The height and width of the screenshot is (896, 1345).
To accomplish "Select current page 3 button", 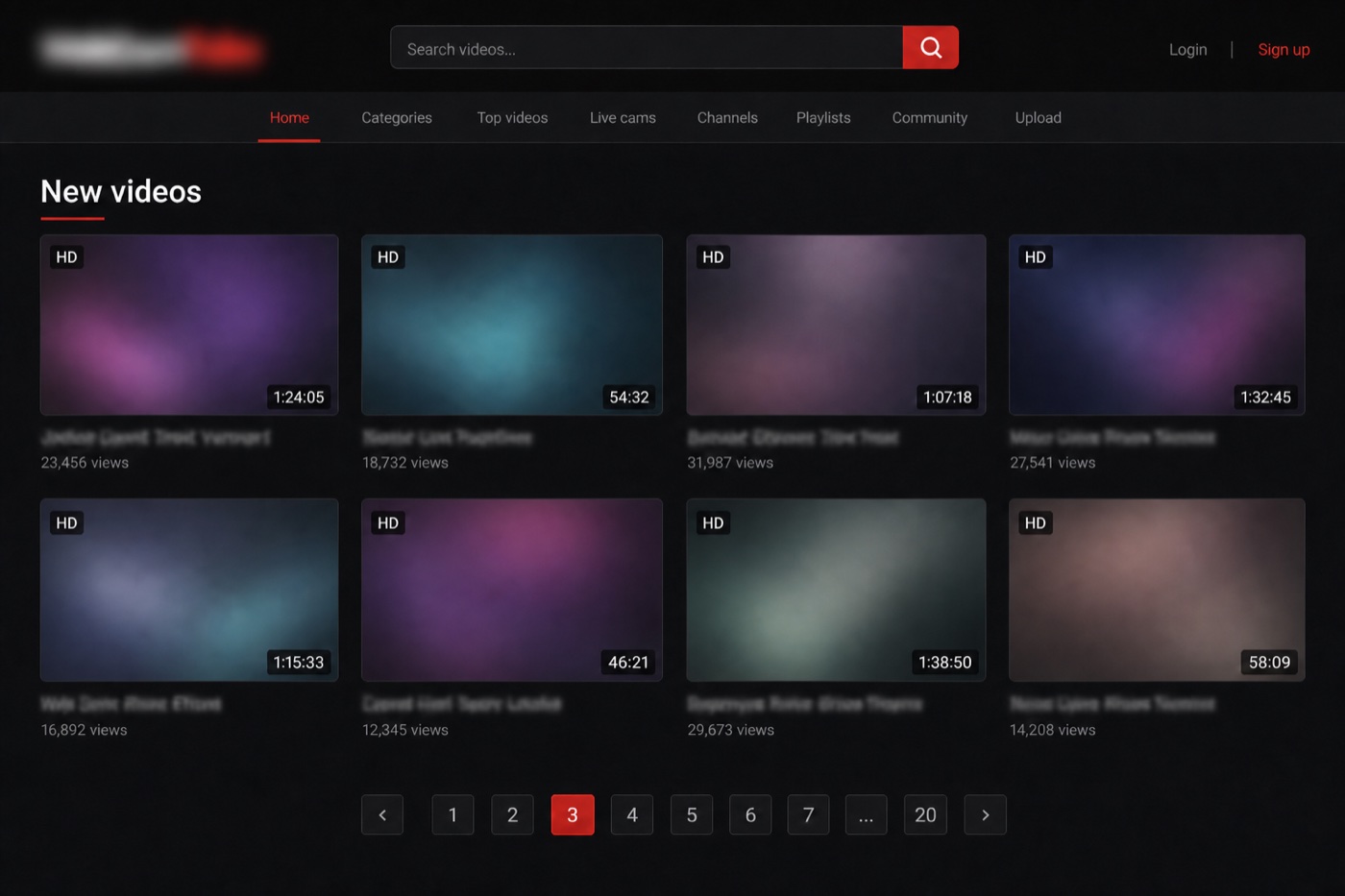I will [x=573, y=814].
